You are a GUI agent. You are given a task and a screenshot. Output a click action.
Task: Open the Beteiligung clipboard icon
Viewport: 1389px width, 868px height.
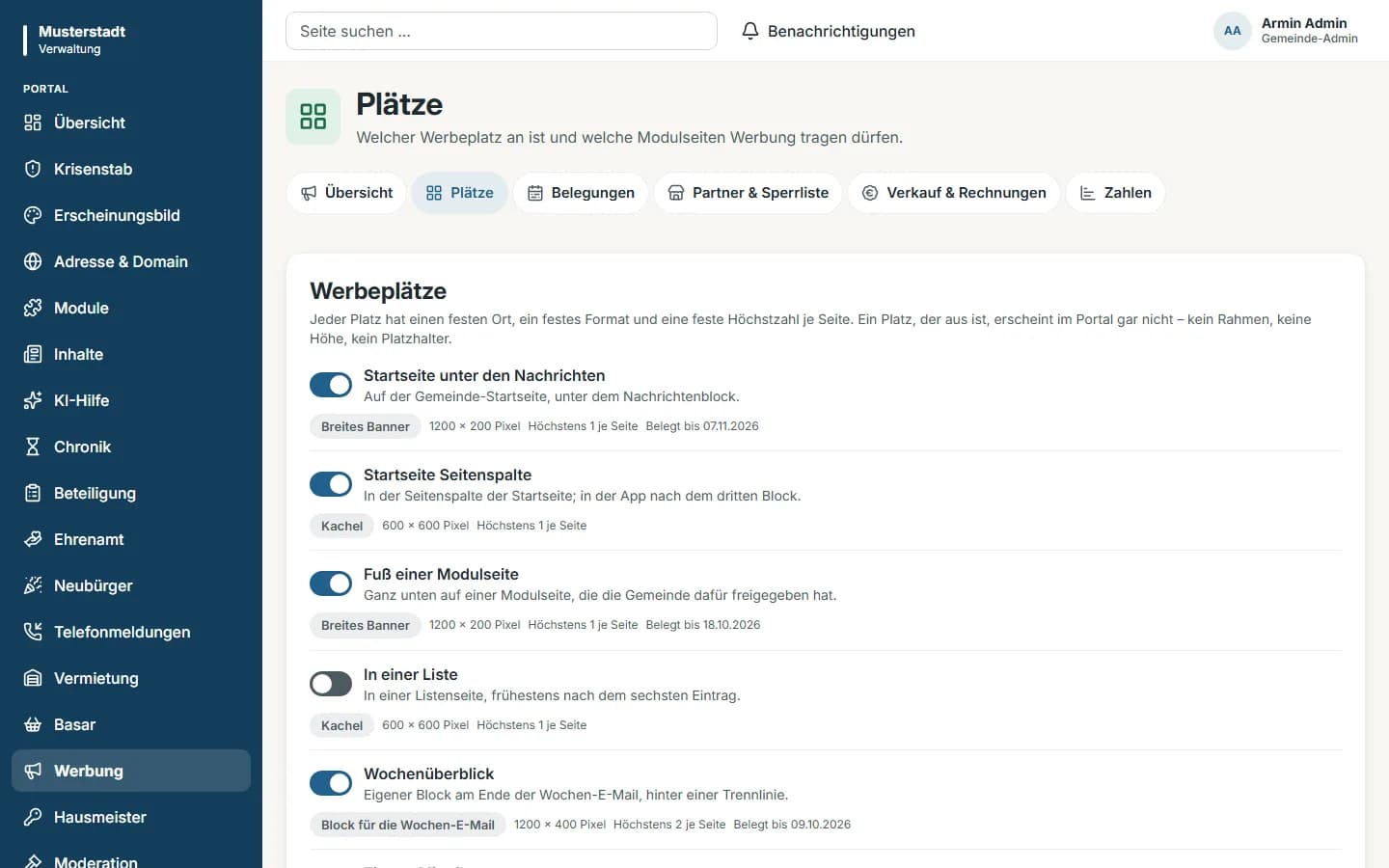[33, 493]
